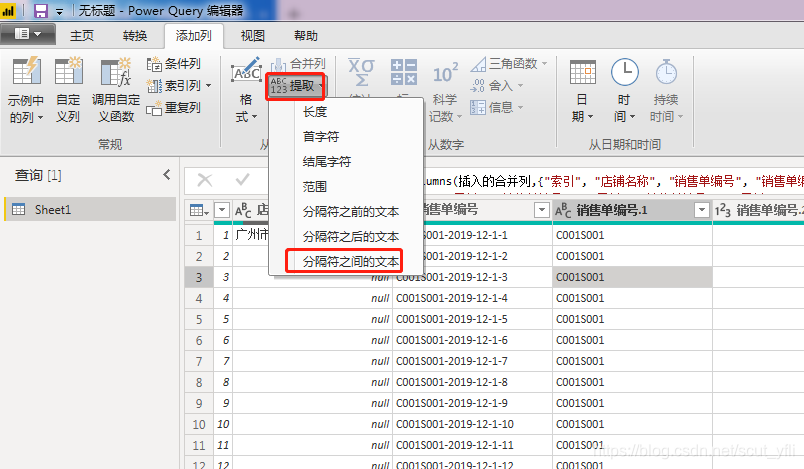Click the Save icon in title bar

click(x=41, y=11)
